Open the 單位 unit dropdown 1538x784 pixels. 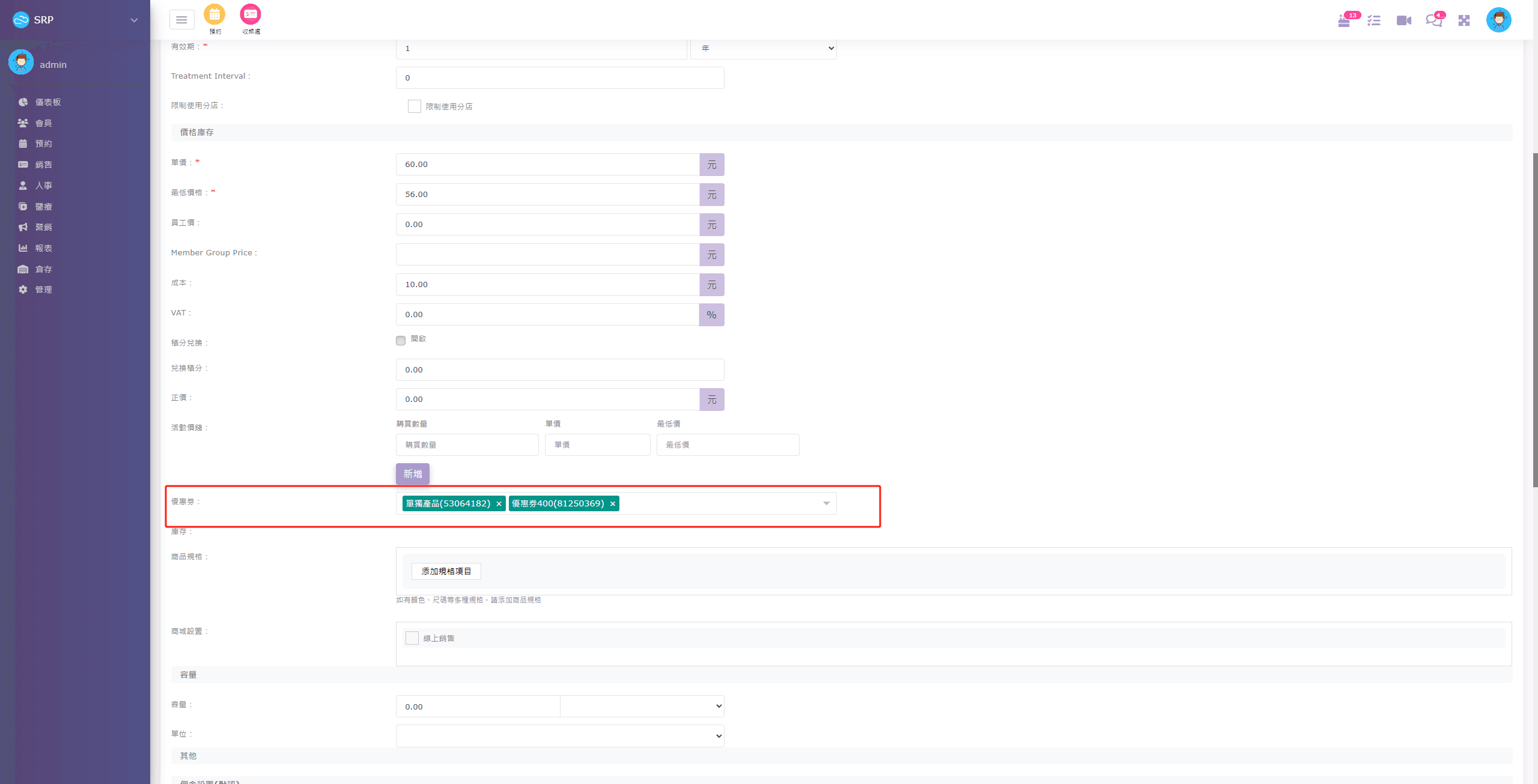pos(559,736)
